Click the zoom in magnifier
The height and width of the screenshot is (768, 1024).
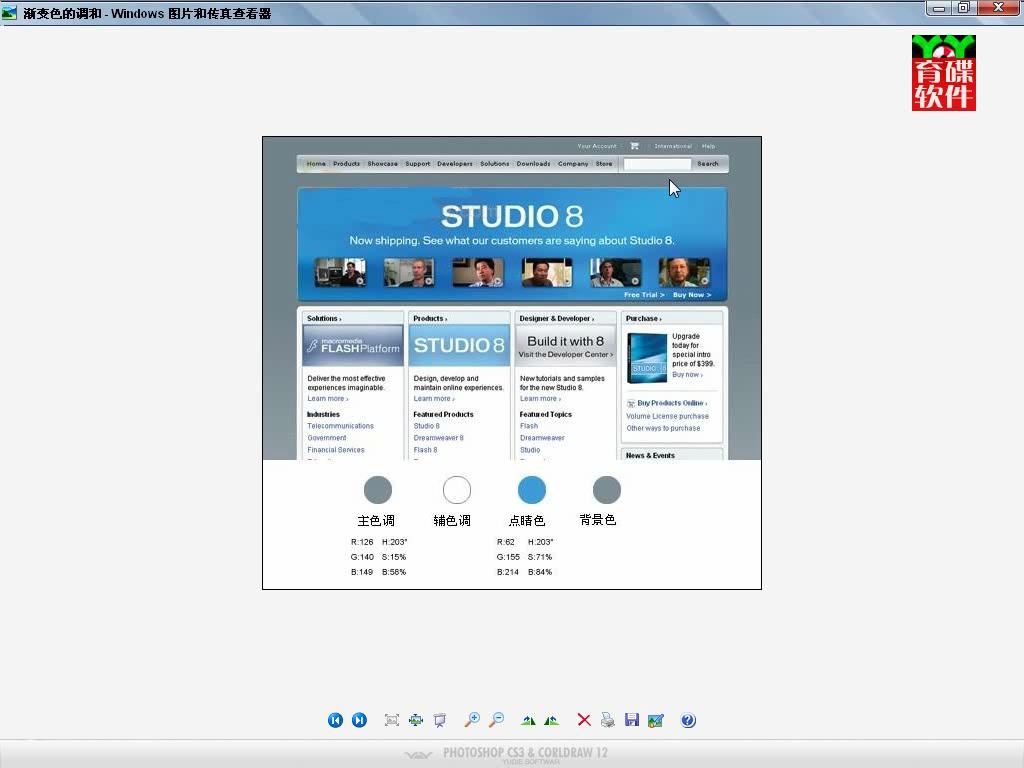(x=472, y=720)
